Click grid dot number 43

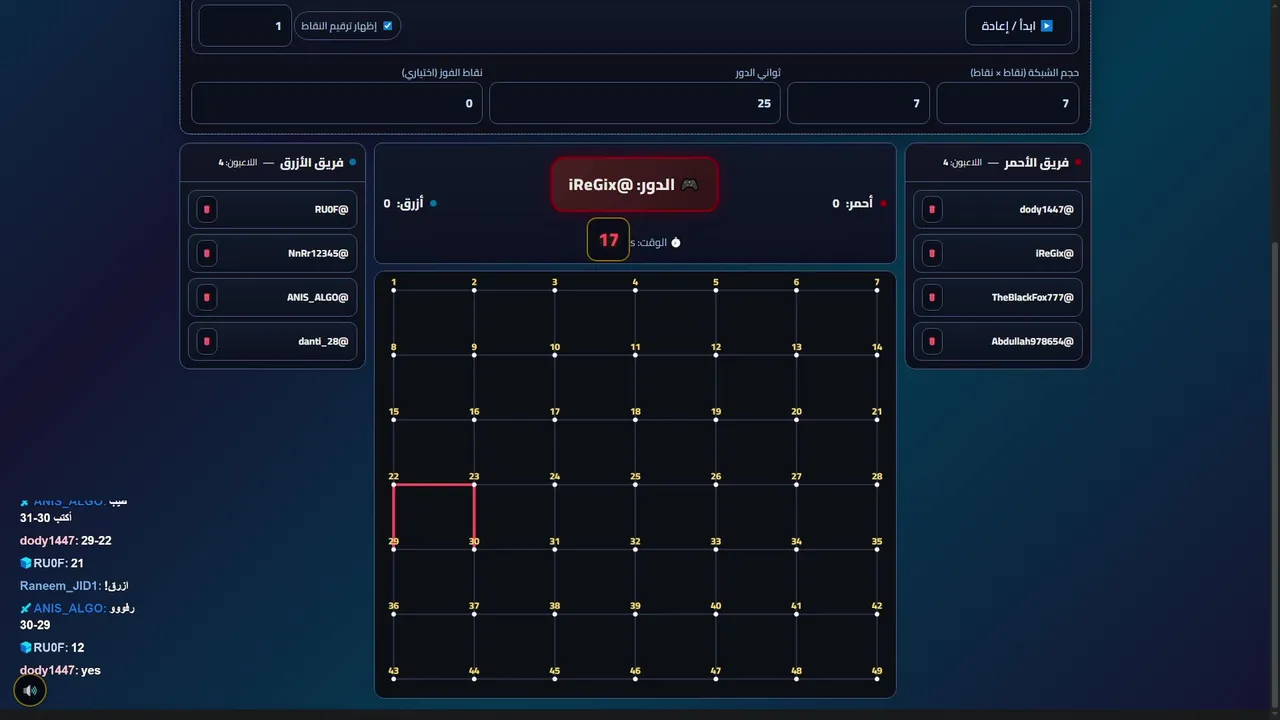(x=394, y=679)
